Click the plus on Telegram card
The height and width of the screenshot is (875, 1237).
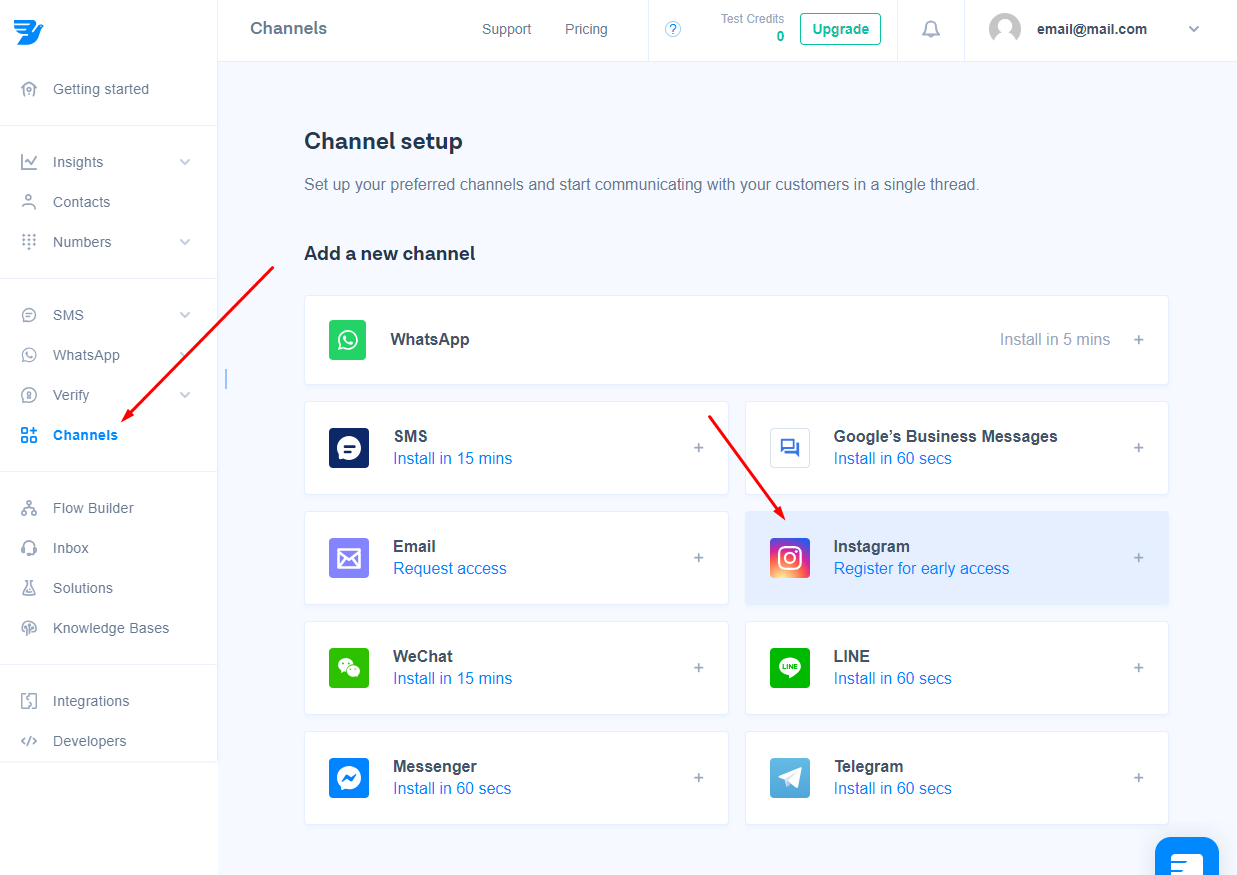point(1139,778)
